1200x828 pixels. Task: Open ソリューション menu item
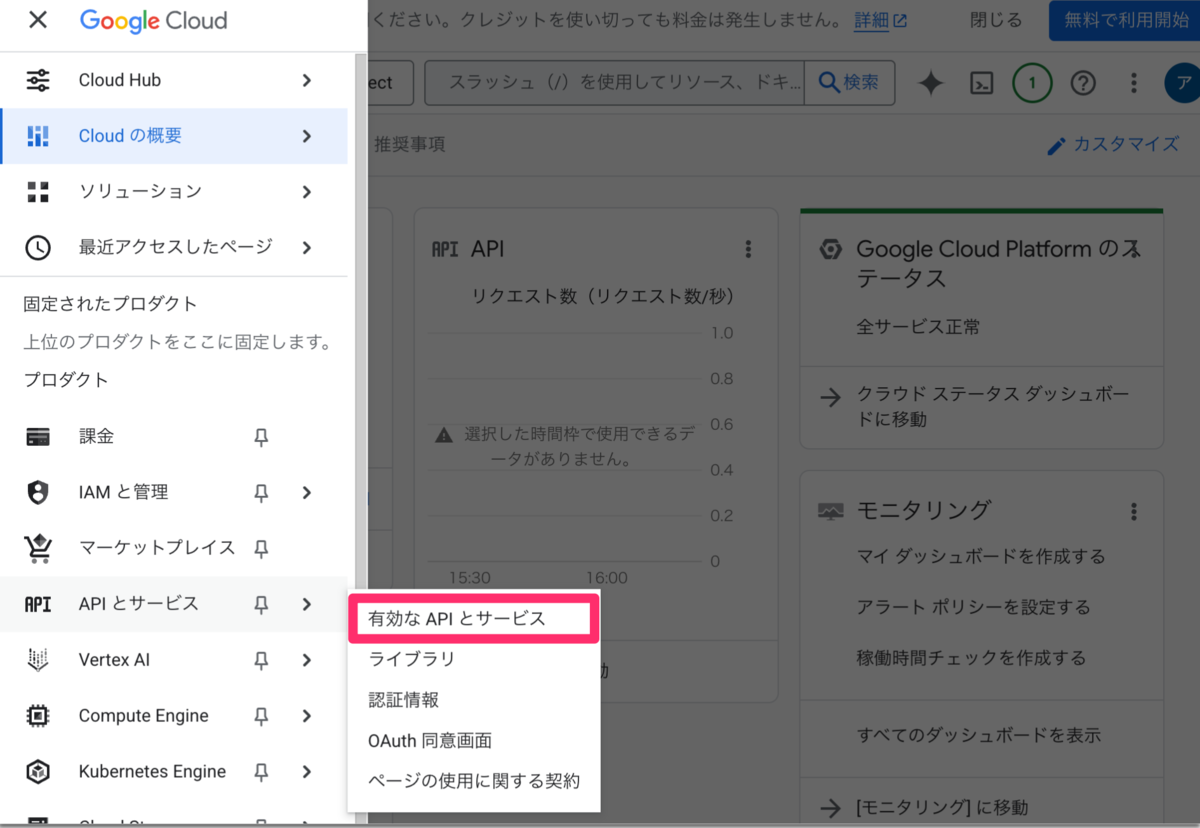174,192
